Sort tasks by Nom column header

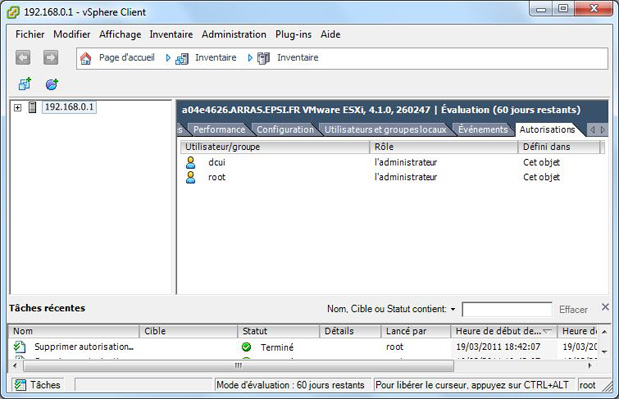(74, 331)
